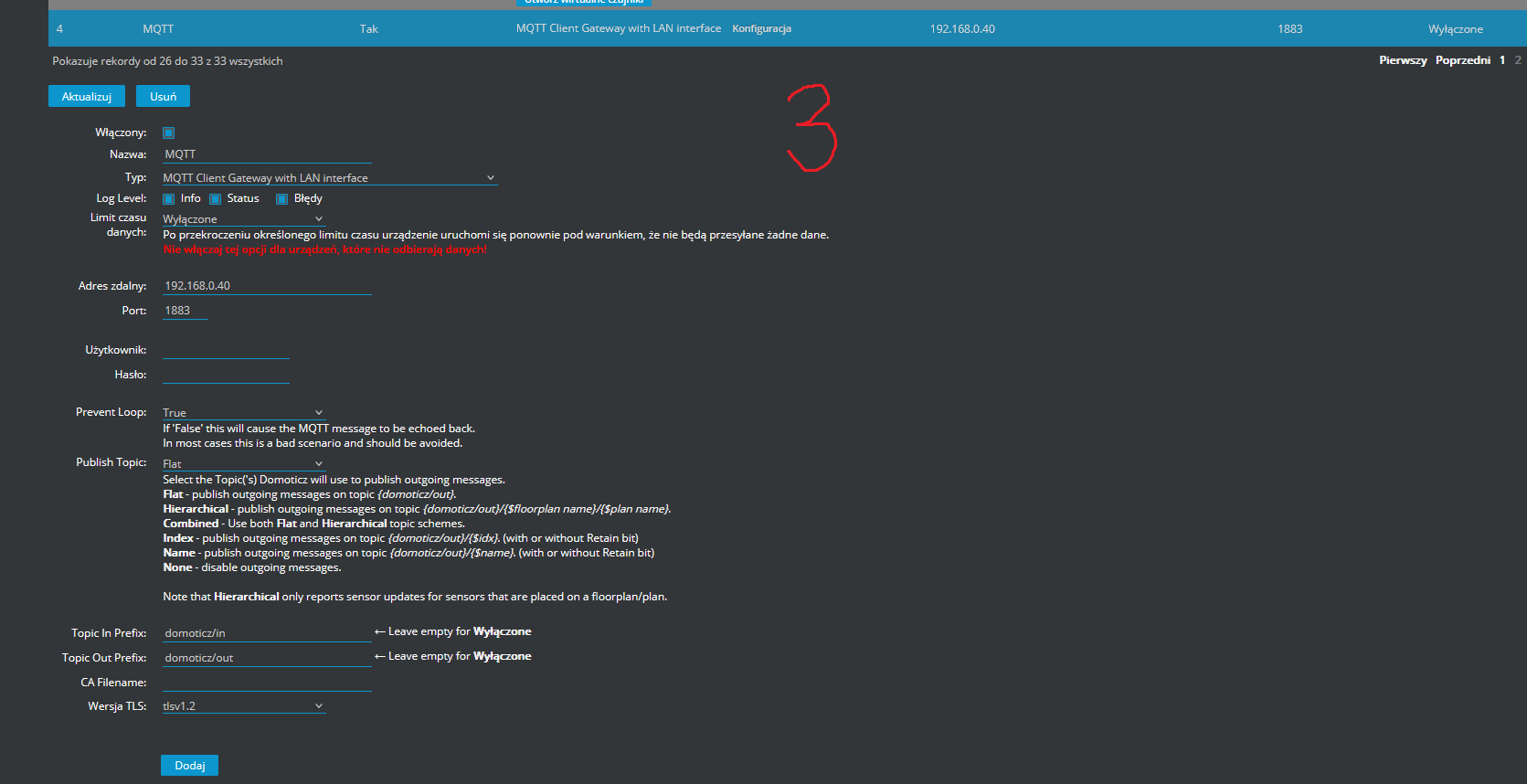
Task: Click Wyłączone cell in MQTT row
Action: (x=1455, y=28)
